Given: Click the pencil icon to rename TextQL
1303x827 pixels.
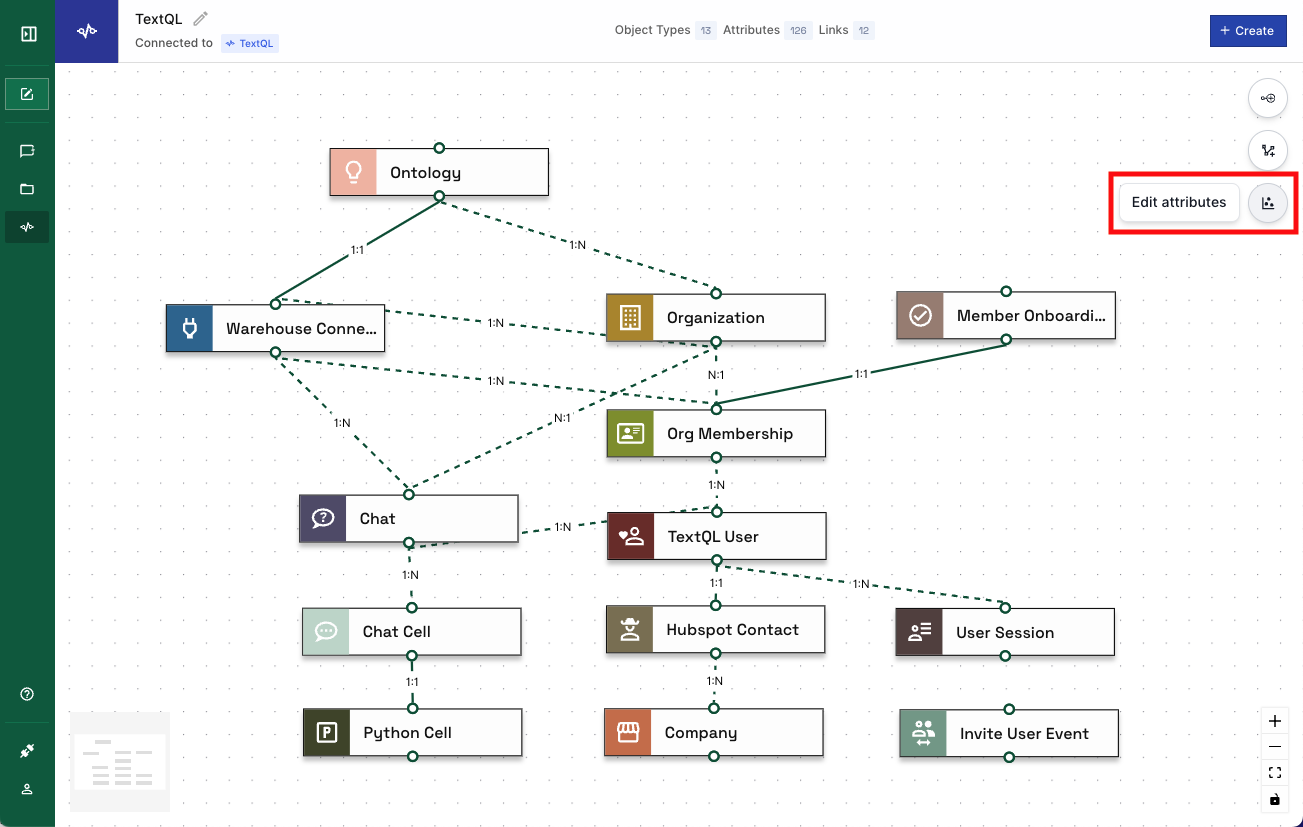Looking at the screenshot, I should tap(201, 19).
